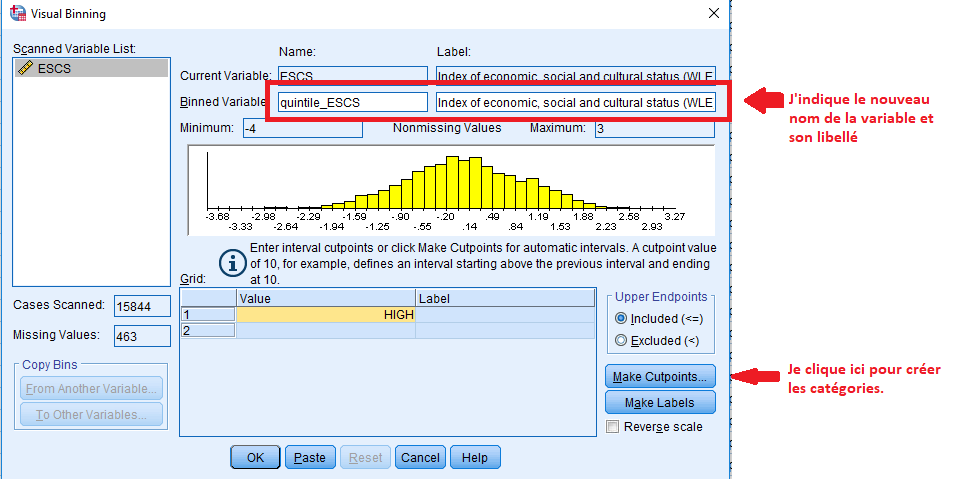Click the Binned Variable name field quintile_ESCS
The width and height of the screenshot is (958, 486).
tap(353, 103)
